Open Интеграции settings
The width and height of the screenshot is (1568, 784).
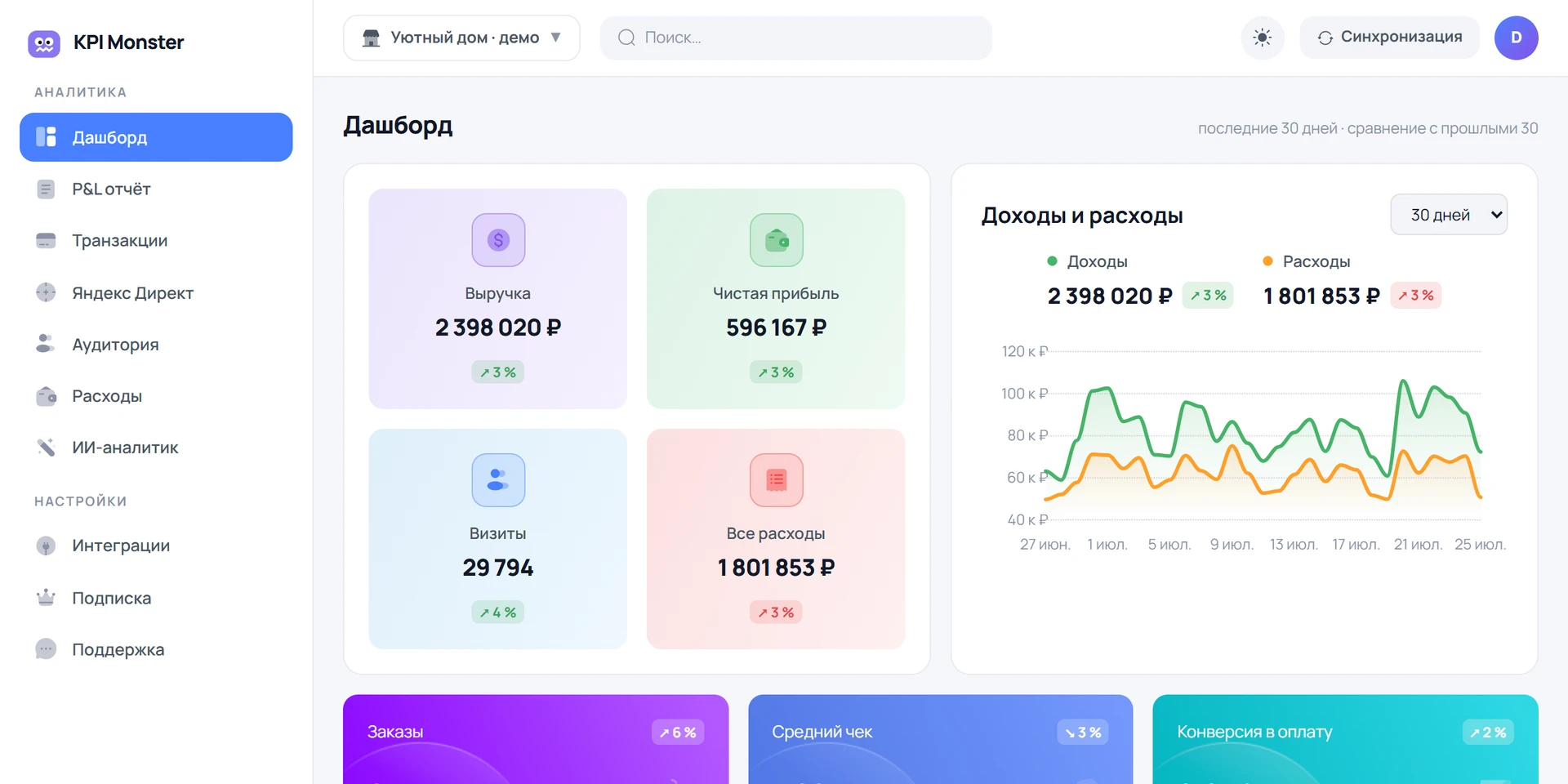click(x=156, y=546)
